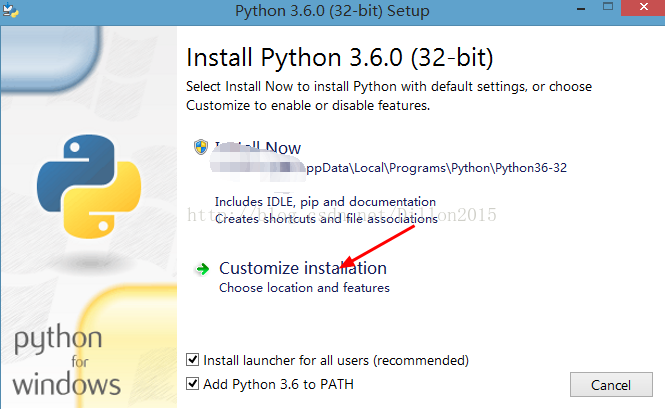The height and width of the screenshot is (409, 665).
Task: Click the Python setup icon in title bar
Action: pyautogui.click(x=10, y=10)
